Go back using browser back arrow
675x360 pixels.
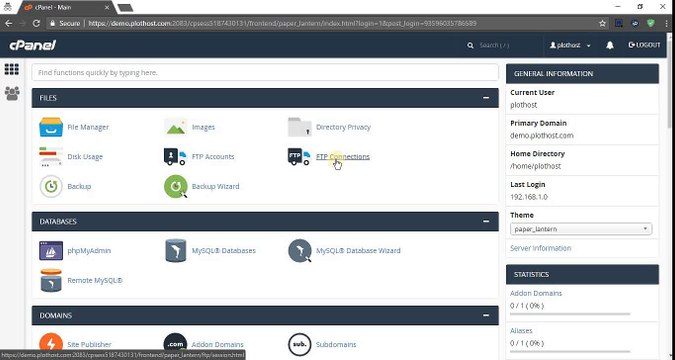click(9, 23)
